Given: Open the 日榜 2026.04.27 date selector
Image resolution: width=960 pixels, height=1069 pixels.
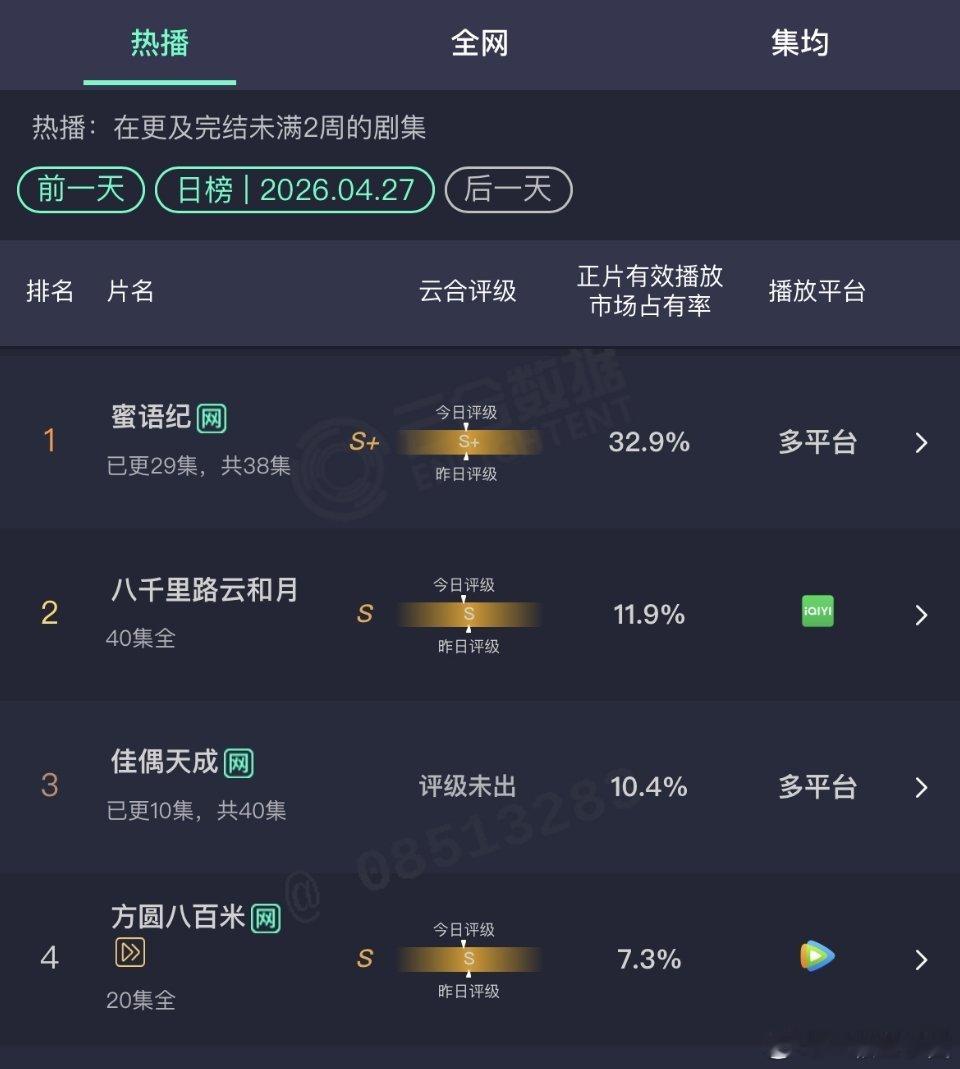Looking at the screenshot, I should (x=294, y=190).
